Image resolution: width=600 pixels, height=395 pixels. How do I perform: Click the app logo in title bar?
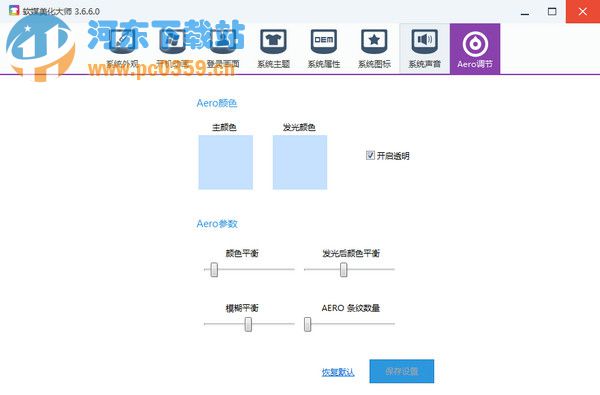point(14,10)
